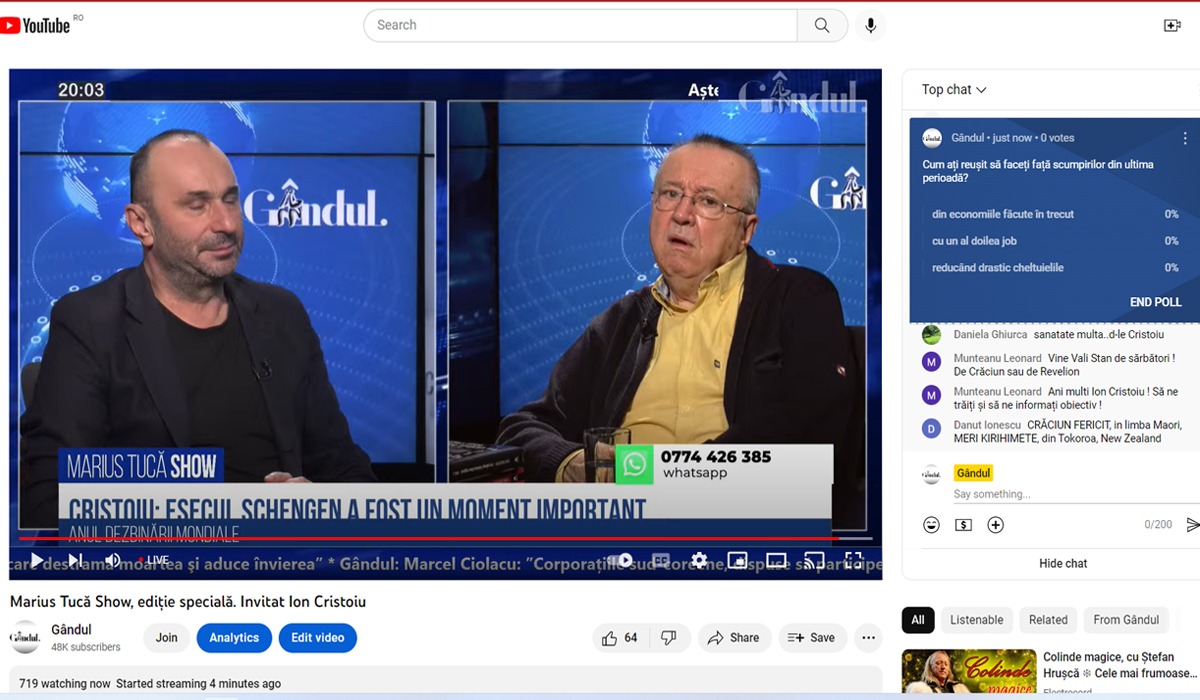Click Daniela Ghiurca's chat avatar
Viewport: 1200px width, 700px height.
931,335
